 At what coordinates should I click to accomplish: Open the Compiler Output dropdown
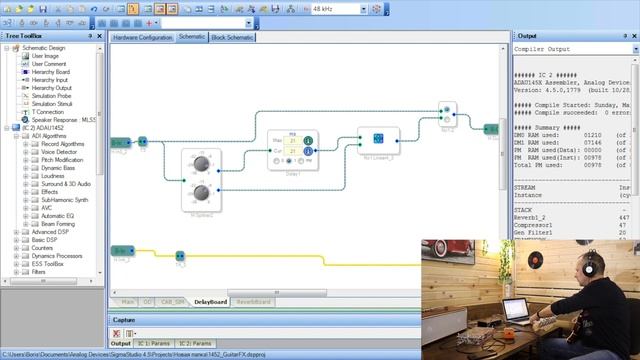click(636, 49)
